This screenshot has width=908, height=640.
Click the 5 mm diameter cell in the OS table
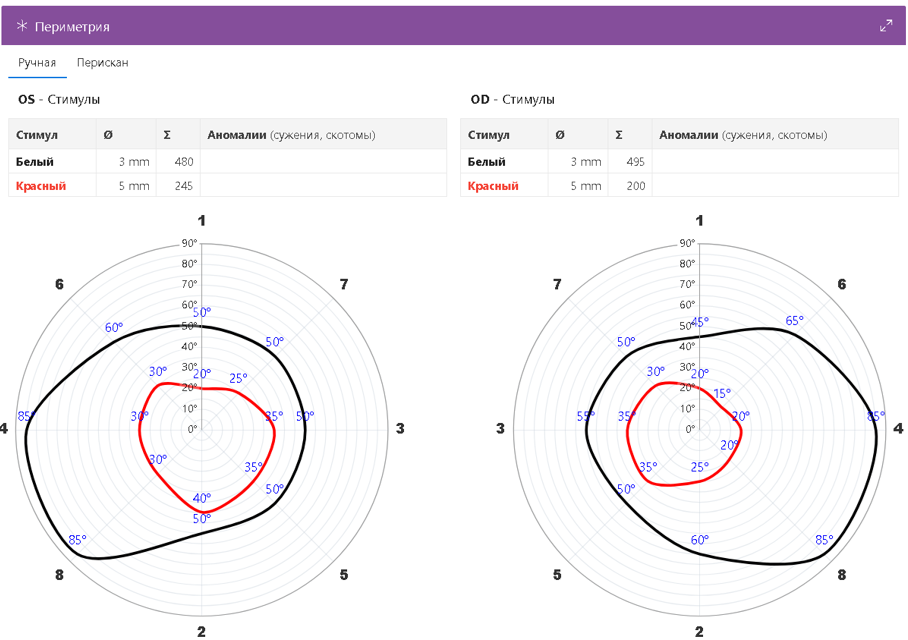(x=133, y=185)
